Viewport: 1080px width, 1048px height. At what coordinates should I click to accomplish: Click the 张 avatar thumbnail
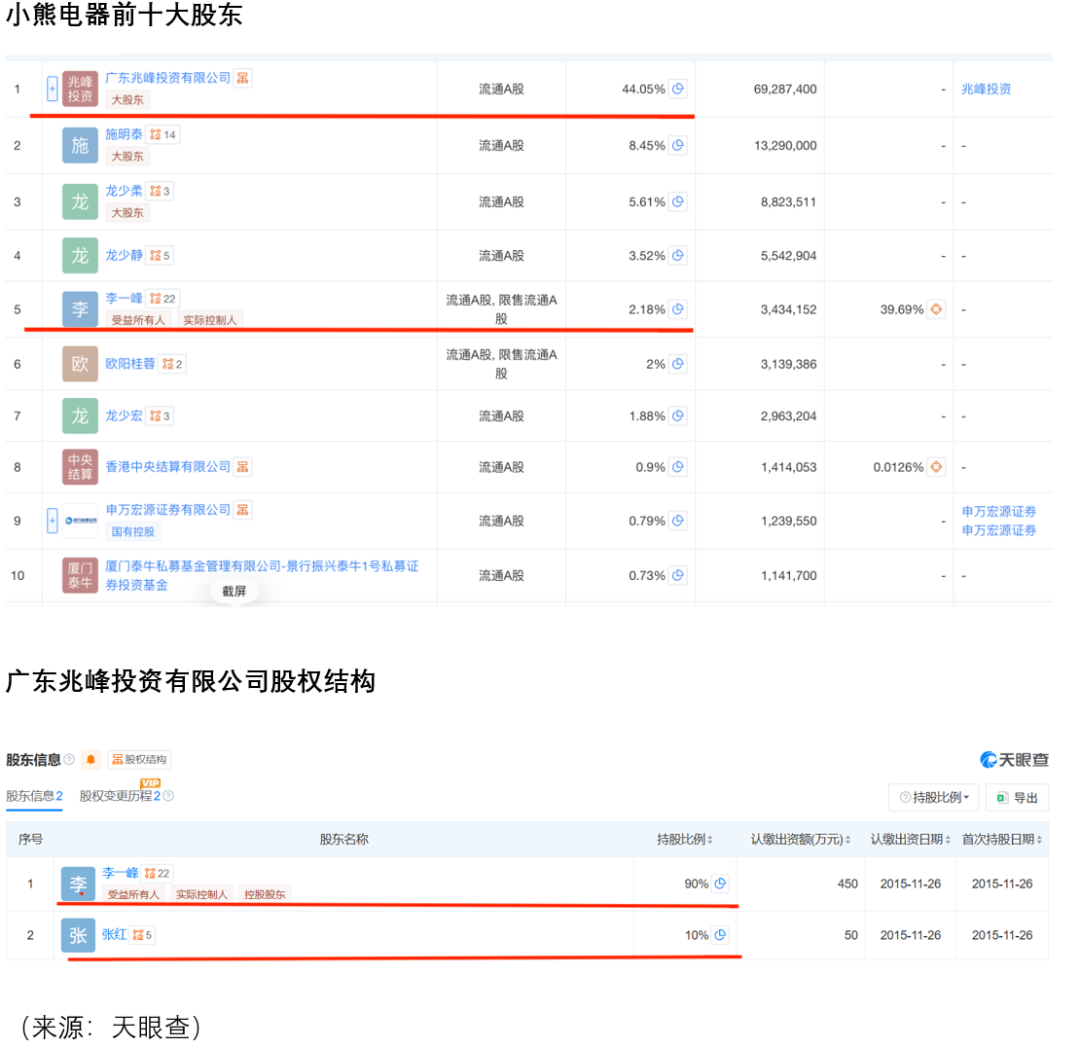pos(78,935)
